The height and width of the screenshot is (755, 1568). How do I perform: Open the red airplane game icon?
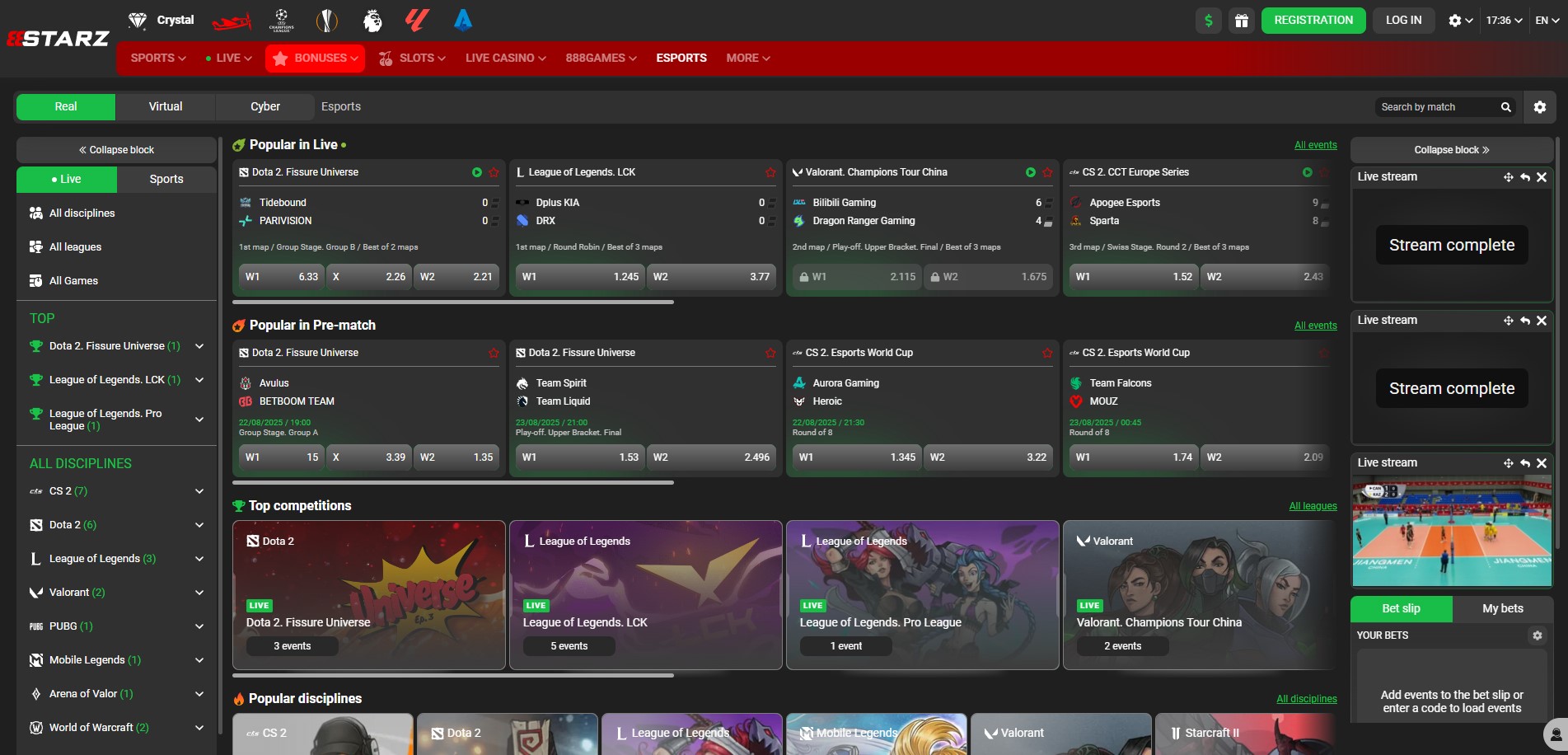[232, 21]
